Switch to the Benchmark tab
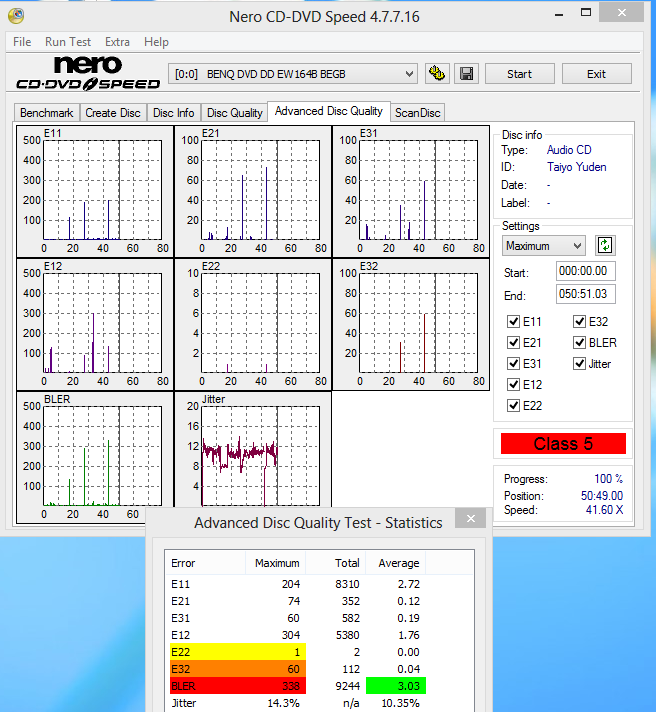This screenshot has height=712, width=656. pyautogui.click(x=47, y=113)
